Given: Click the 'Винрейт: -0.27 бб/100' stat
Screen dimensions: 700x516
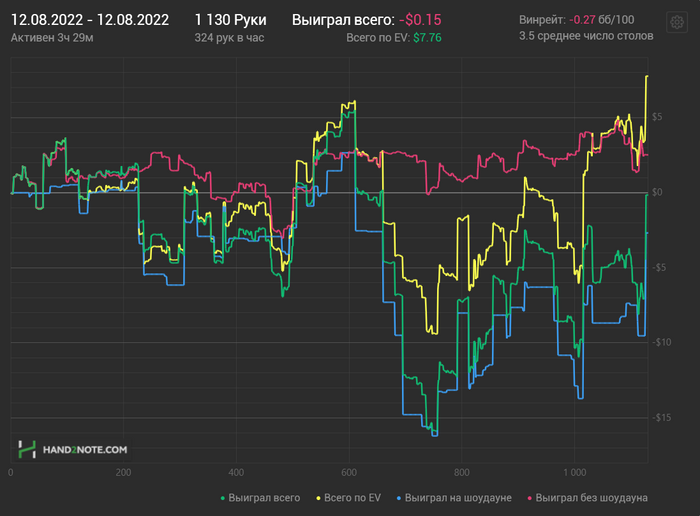Looking at the screenshot, I should pos(576,20).
